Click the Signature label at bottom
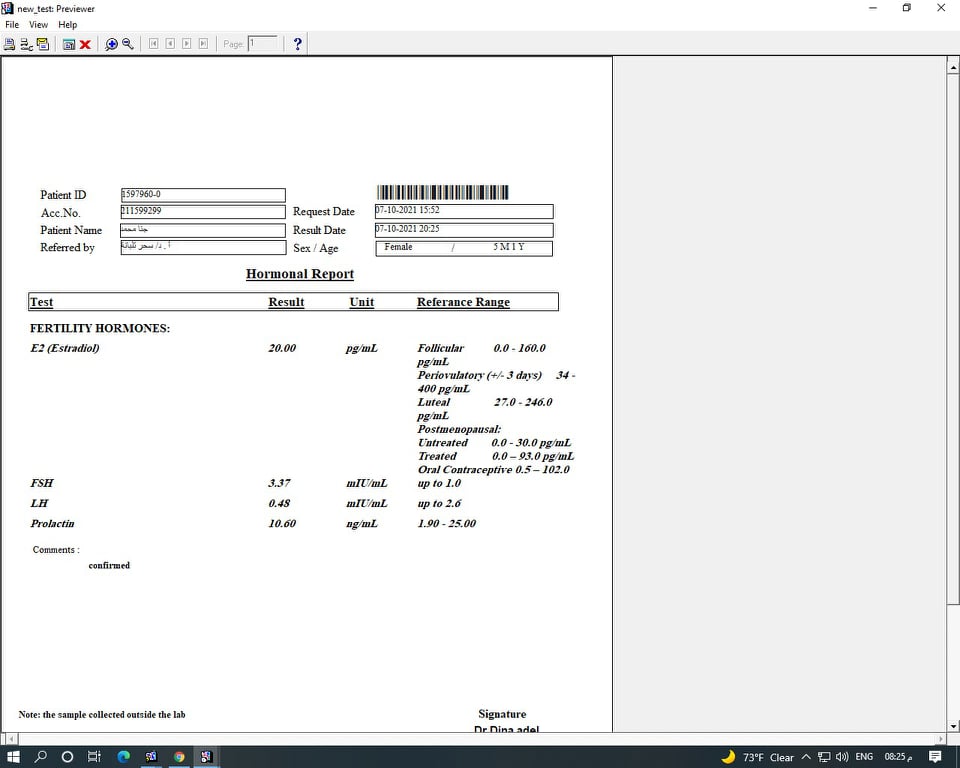 pyautogui.click(x=502, y=713)
